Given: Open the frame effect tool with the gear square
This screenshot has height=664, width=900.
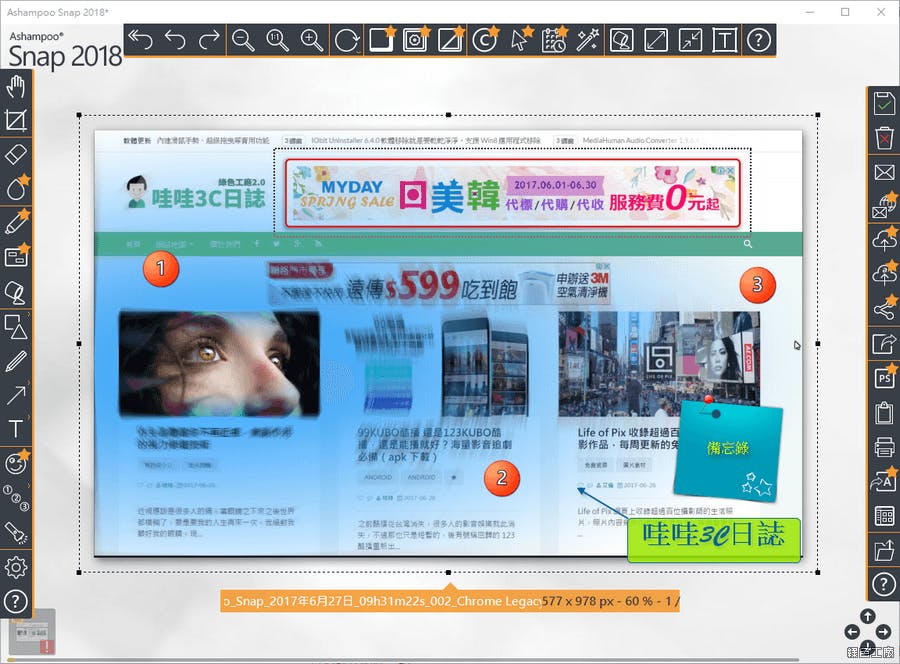Looking at the screenshot, I should [x=416, y=40].
